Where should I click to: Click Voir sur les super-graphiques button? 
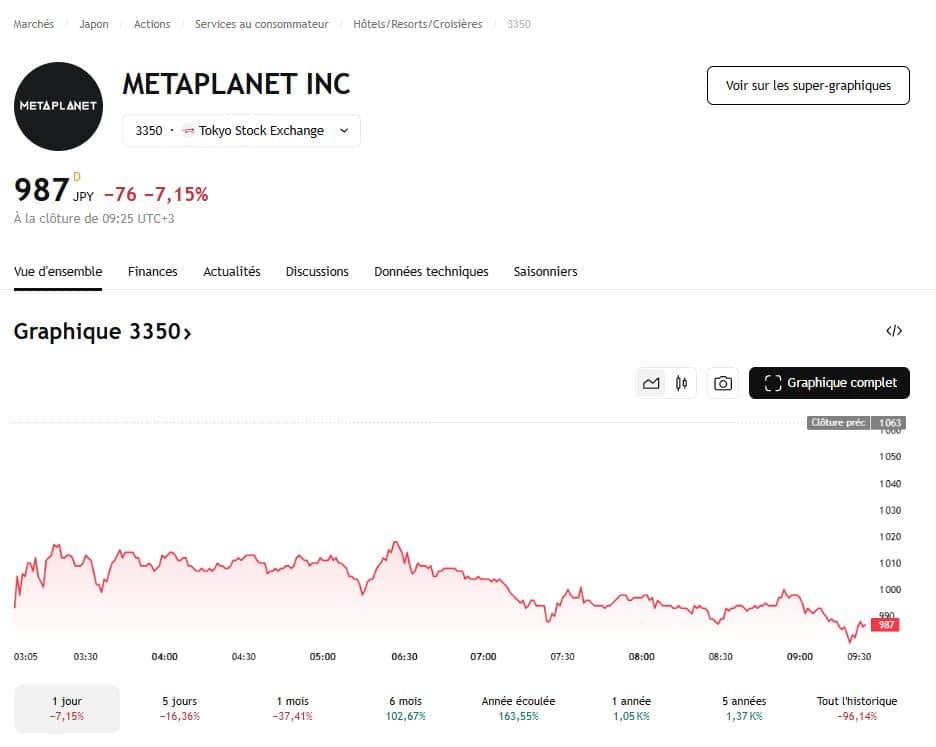pyautogui.click(x=808, y=86)
